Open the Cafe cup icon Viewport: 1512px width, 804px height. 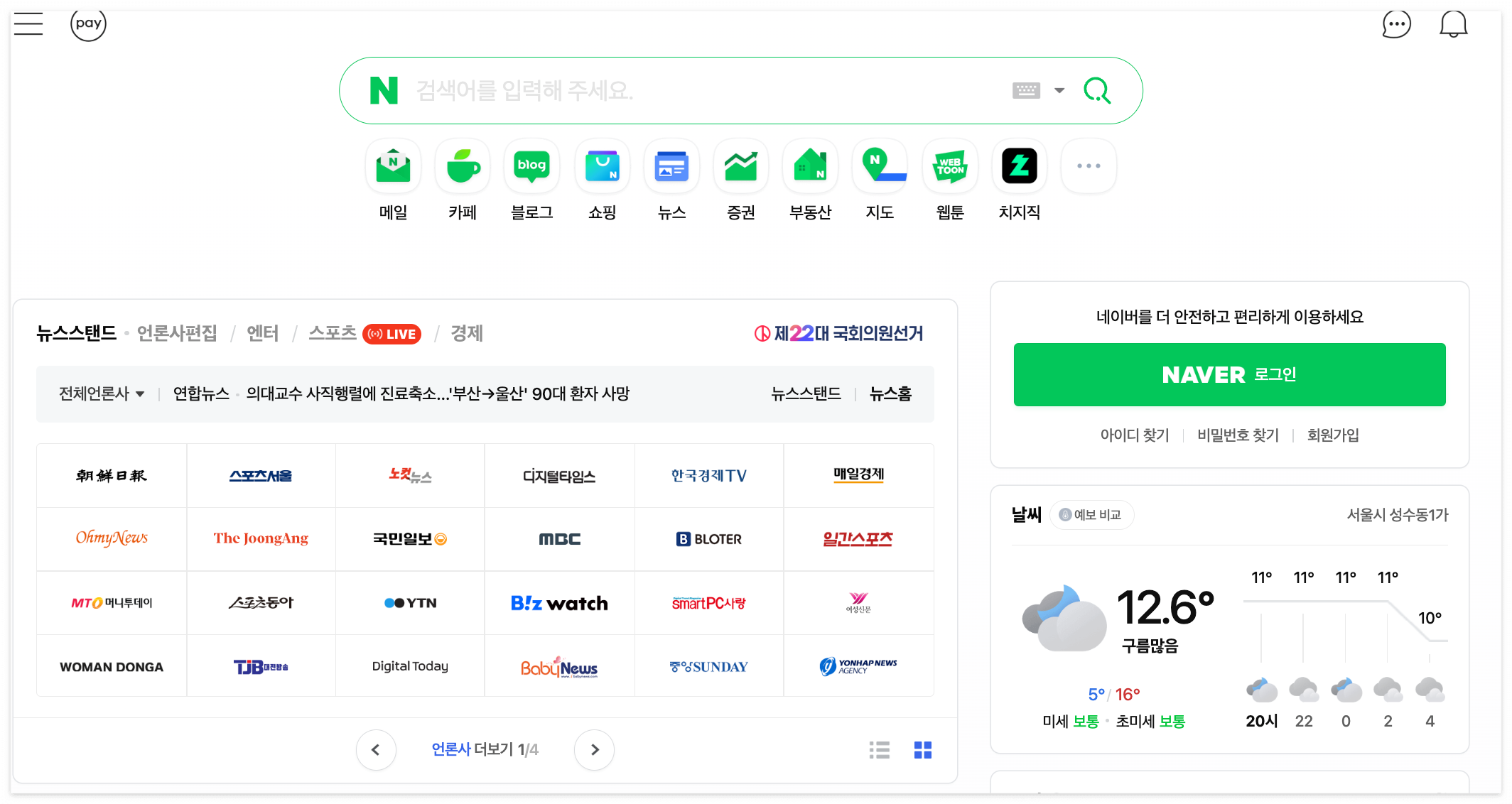[x=463, y=166]
